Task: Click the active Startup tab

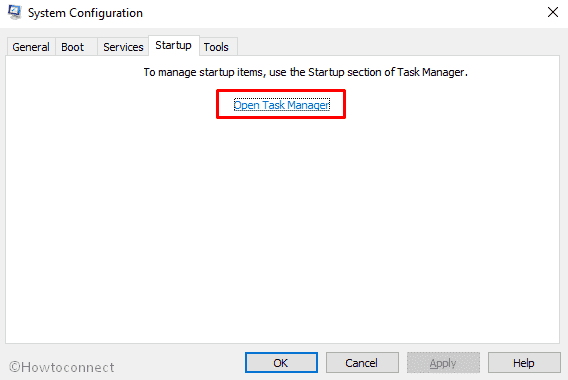Action: click(x=174, y=45)
